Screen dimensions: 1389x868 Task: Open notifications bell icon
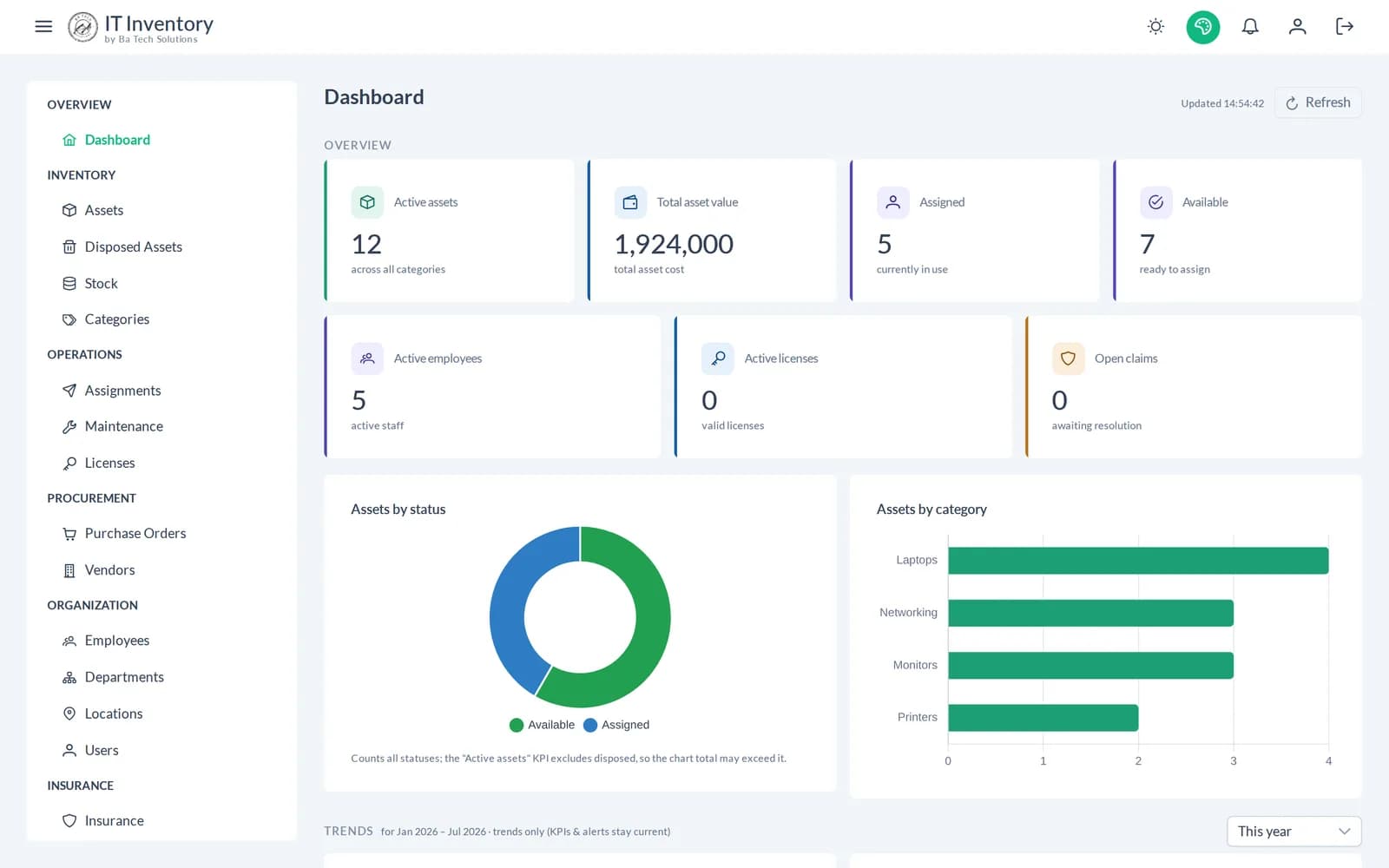1250,27
